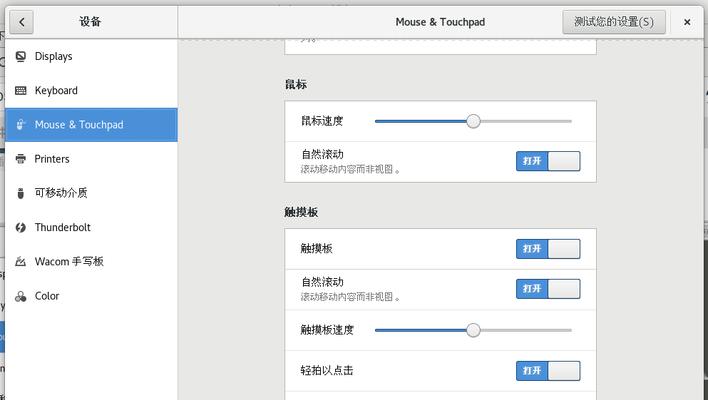The width and height of the screenshot is (708, 400).
Task: Open the Wacom 手写板 panel
Action: click(91, 261)
